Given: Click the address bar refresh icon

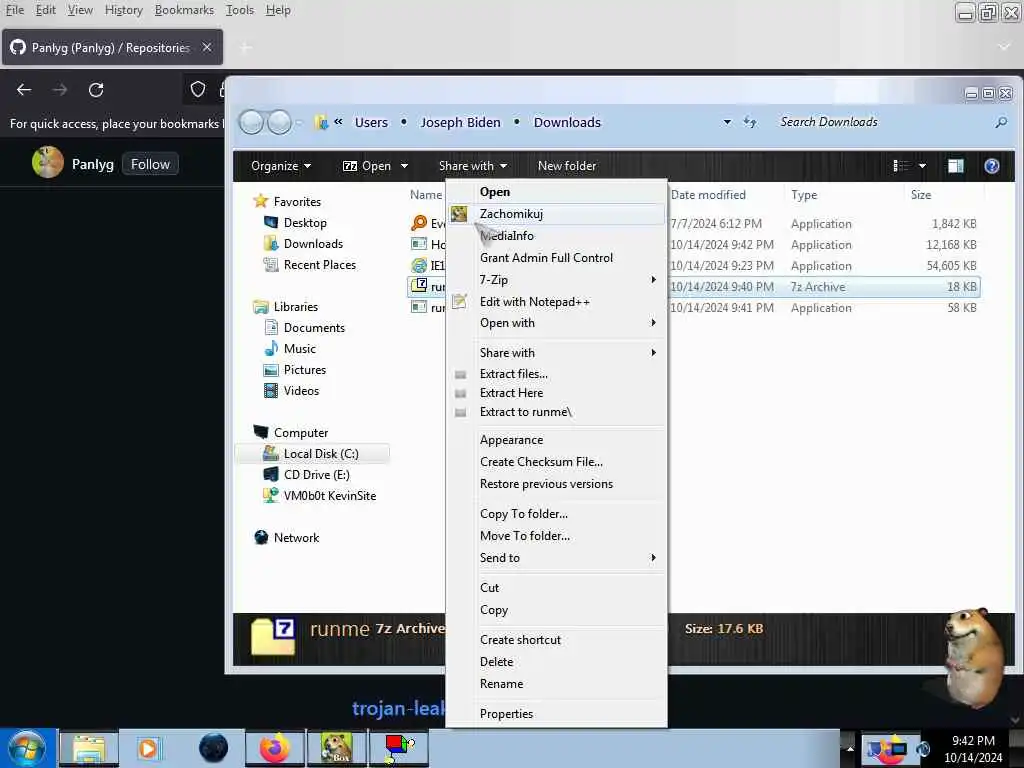Looking at the screenshot, I should coord(750,122).
